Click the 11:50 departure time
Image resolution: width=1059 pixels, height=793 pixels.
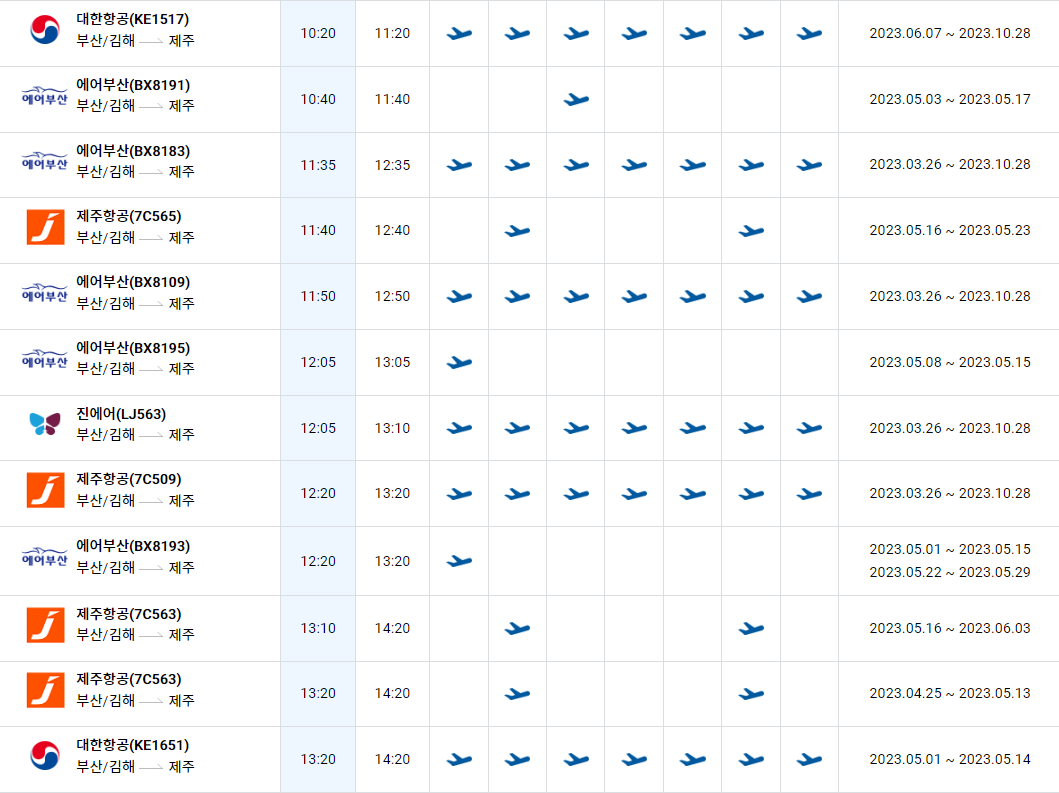pos(318,296)
